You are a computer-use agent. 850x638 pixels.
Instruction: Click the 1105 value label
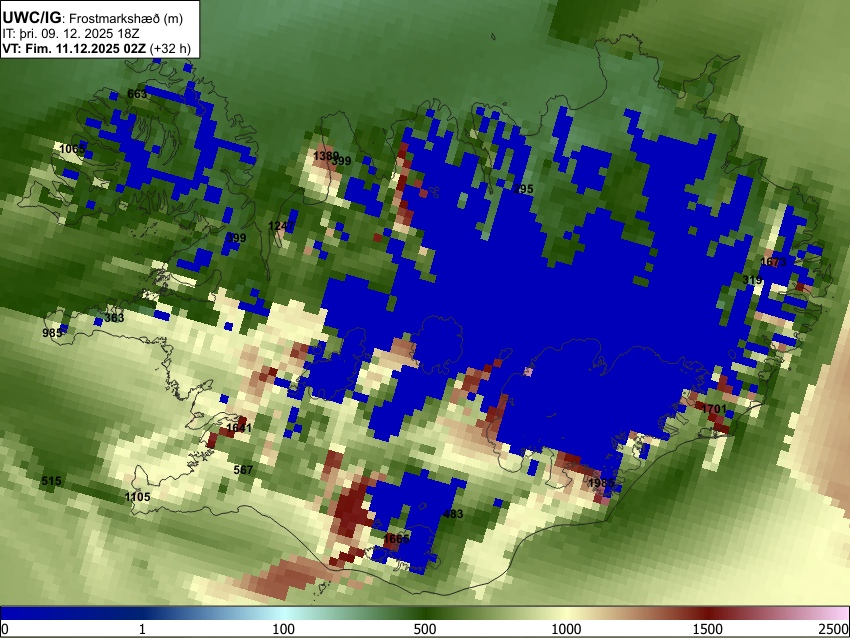tap(138, 497)
